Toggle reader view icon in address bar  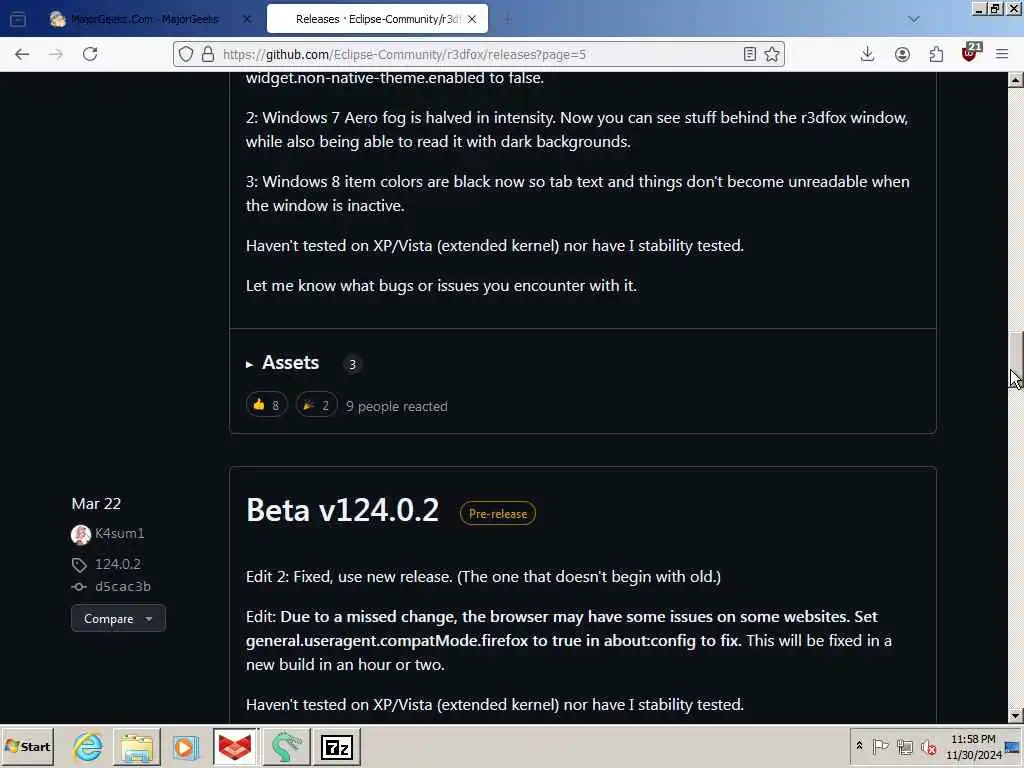click(x=750, y=54)
